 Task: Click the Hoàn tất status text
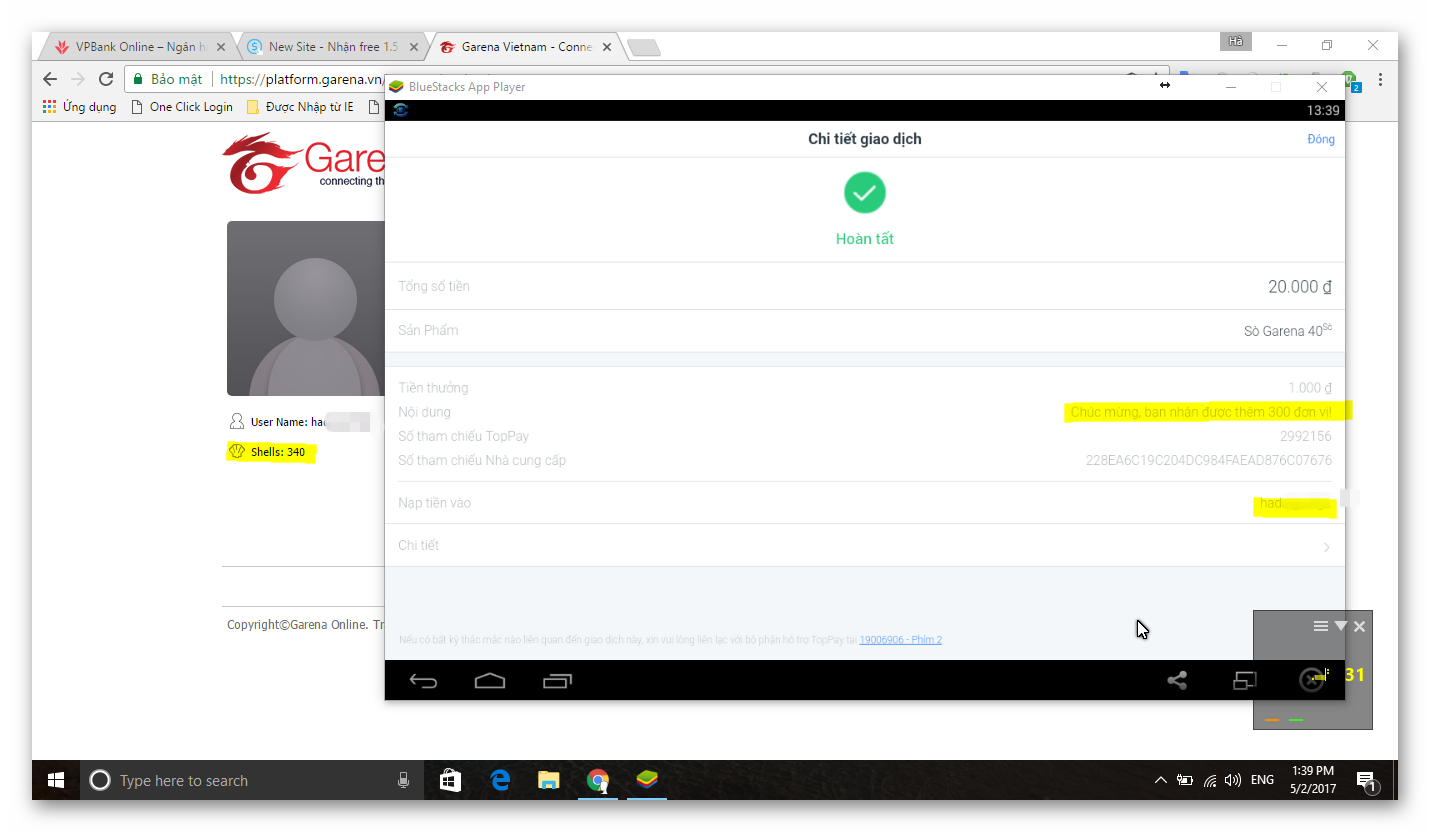pyautogui.click(x=865, y=239)
